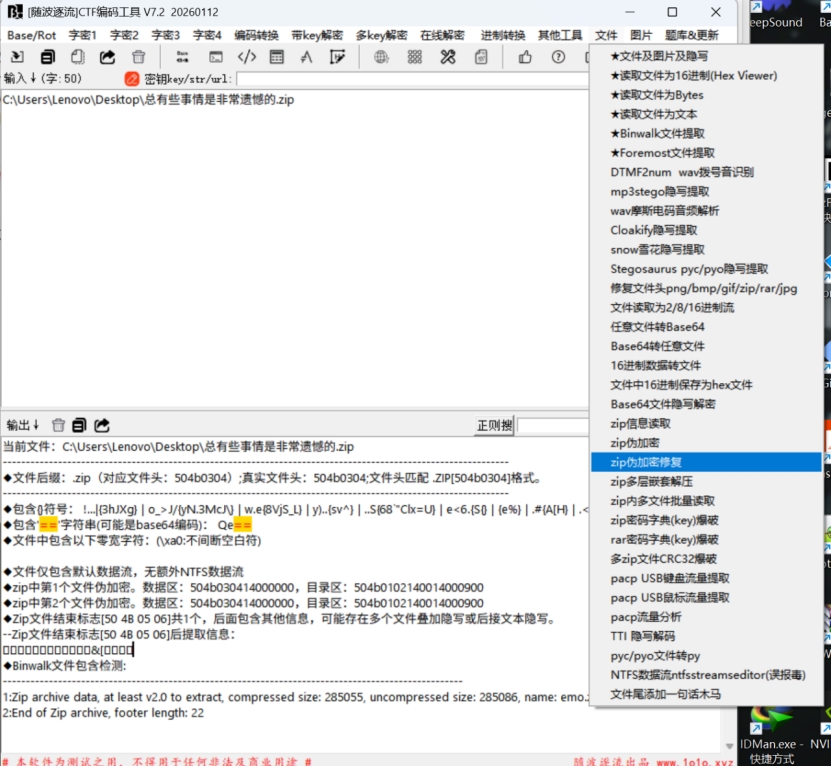This screenshot has width=831, height=766.
Task: Select mp3stego隐写提取 entry
Action: [x=706, y=191]
